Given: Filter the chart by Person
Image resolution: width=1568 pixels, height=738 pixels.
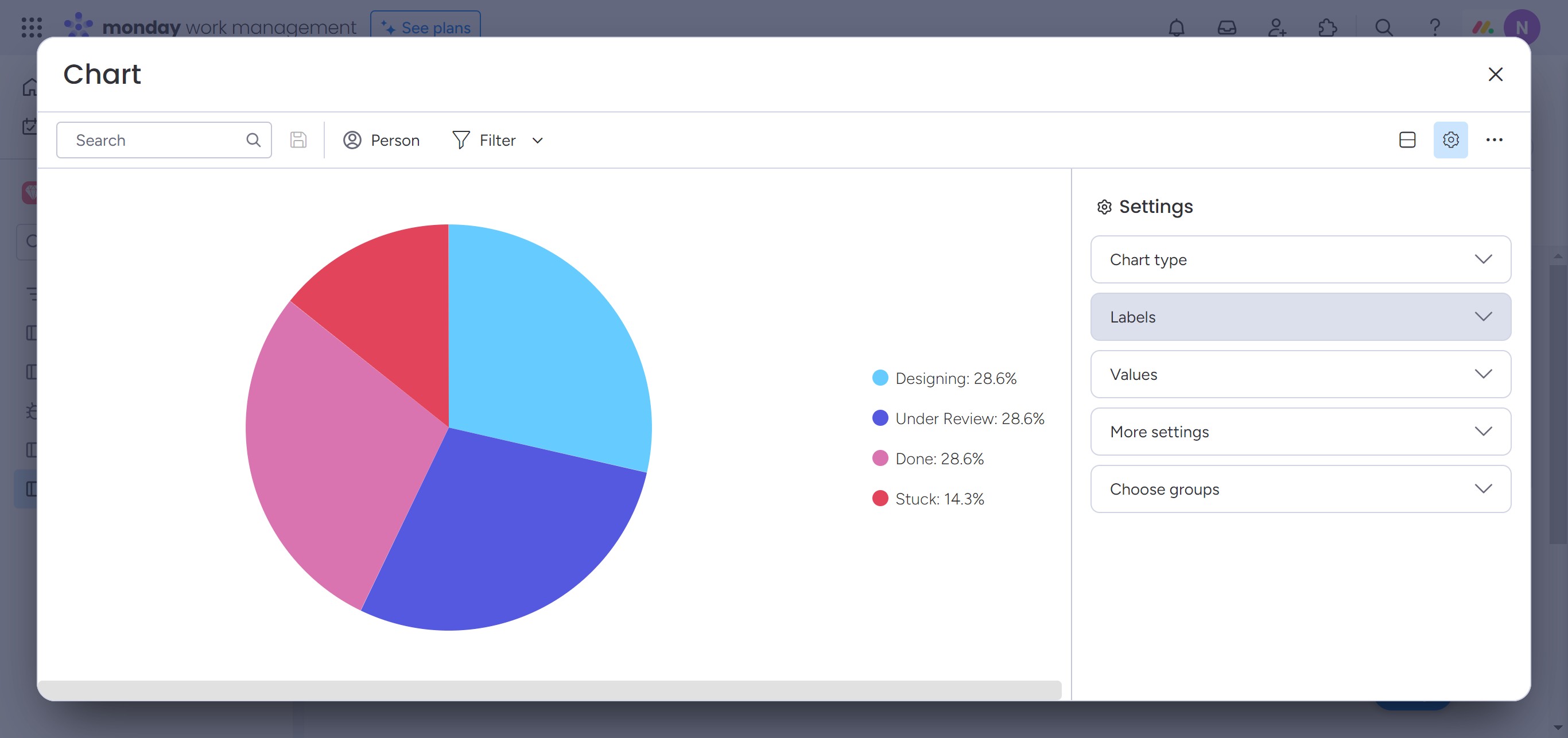Looking at the screenshot, I should click(382, 140).
